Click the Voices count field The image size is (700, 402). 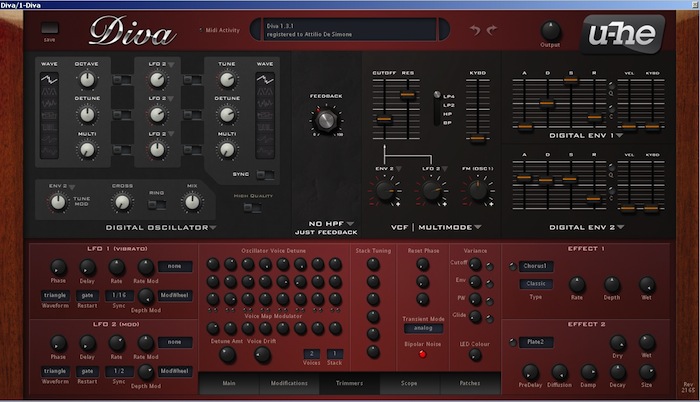click(312, 354)
